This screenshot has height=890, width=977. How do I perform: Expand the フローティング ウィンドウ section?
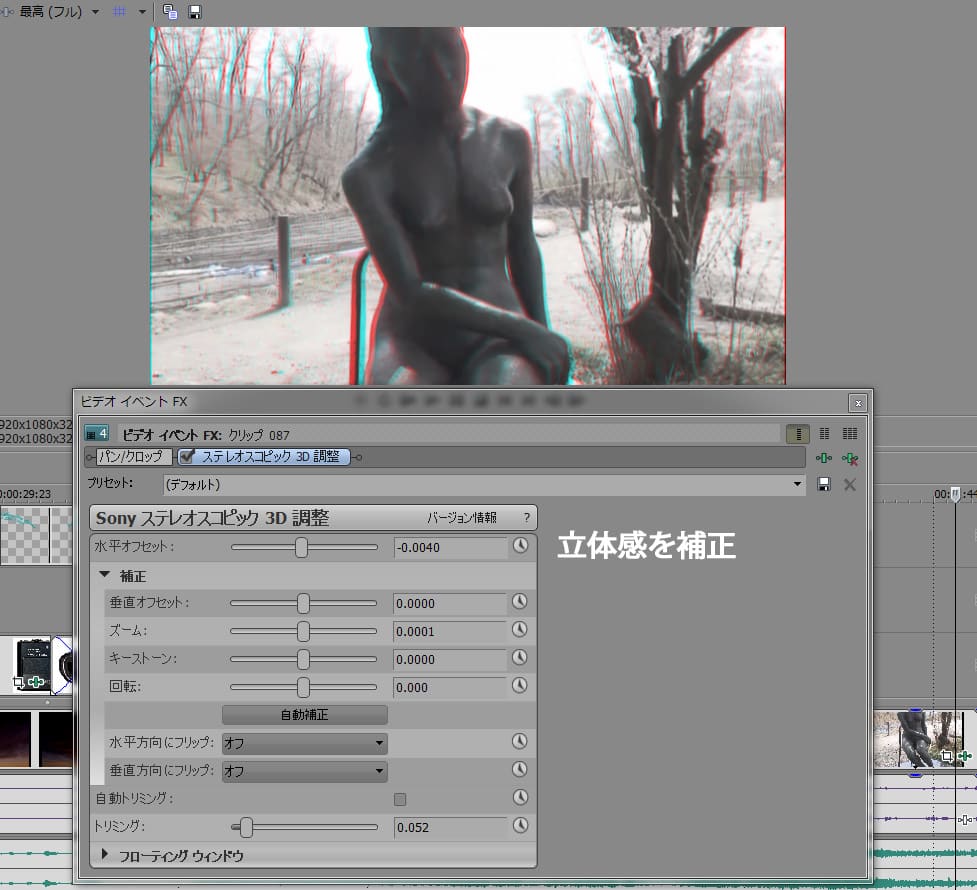tap(105, 855)
